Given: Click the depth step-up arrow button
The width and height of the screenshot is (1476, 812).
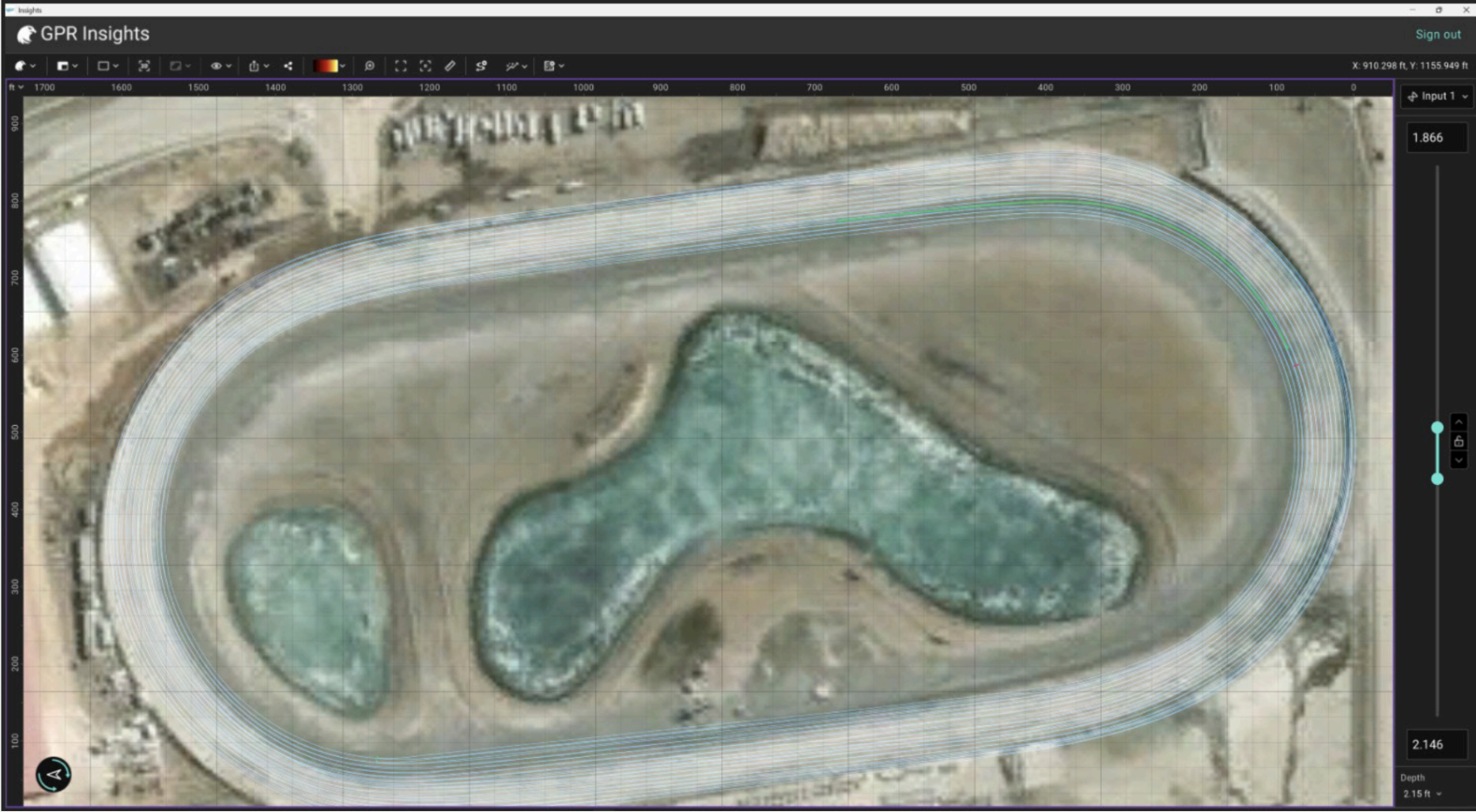Looking at the screenshot, I should (x=1459, y=423).
